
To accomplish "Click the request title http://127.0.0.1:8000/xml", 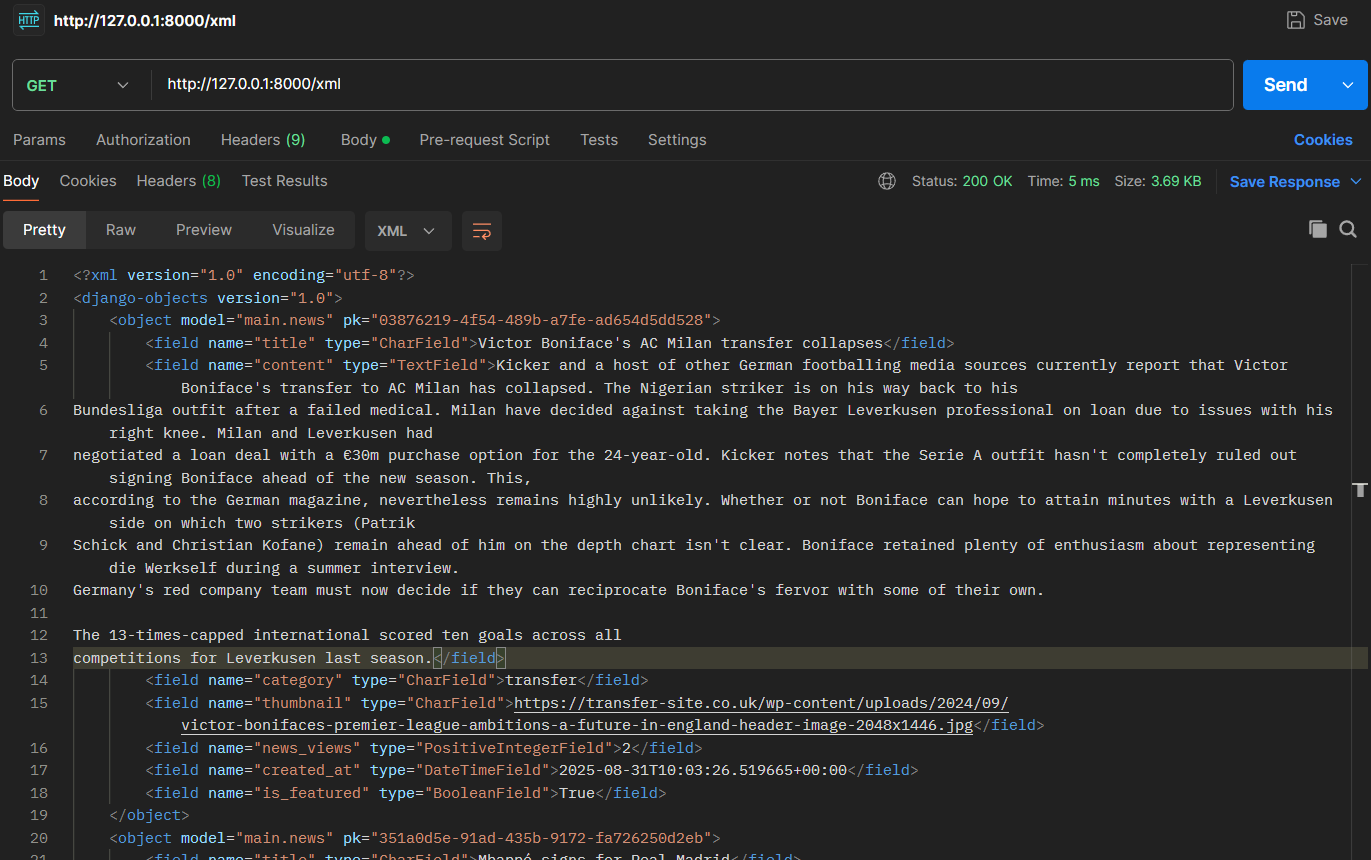I will 145,20.
